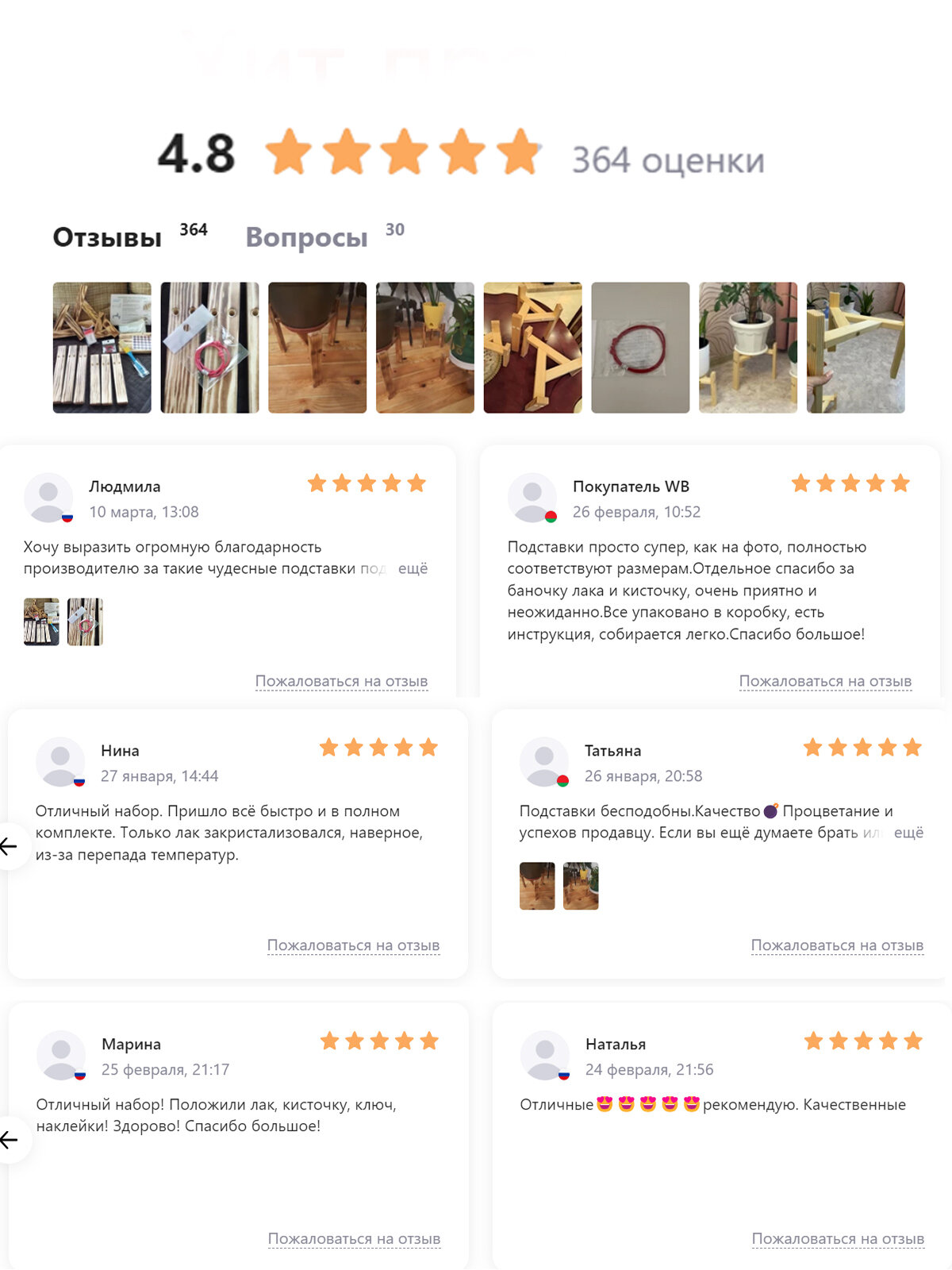Click Наталья's user avatar icon
This screenshot has width=952, height=1270.
tap(545, 1056)
